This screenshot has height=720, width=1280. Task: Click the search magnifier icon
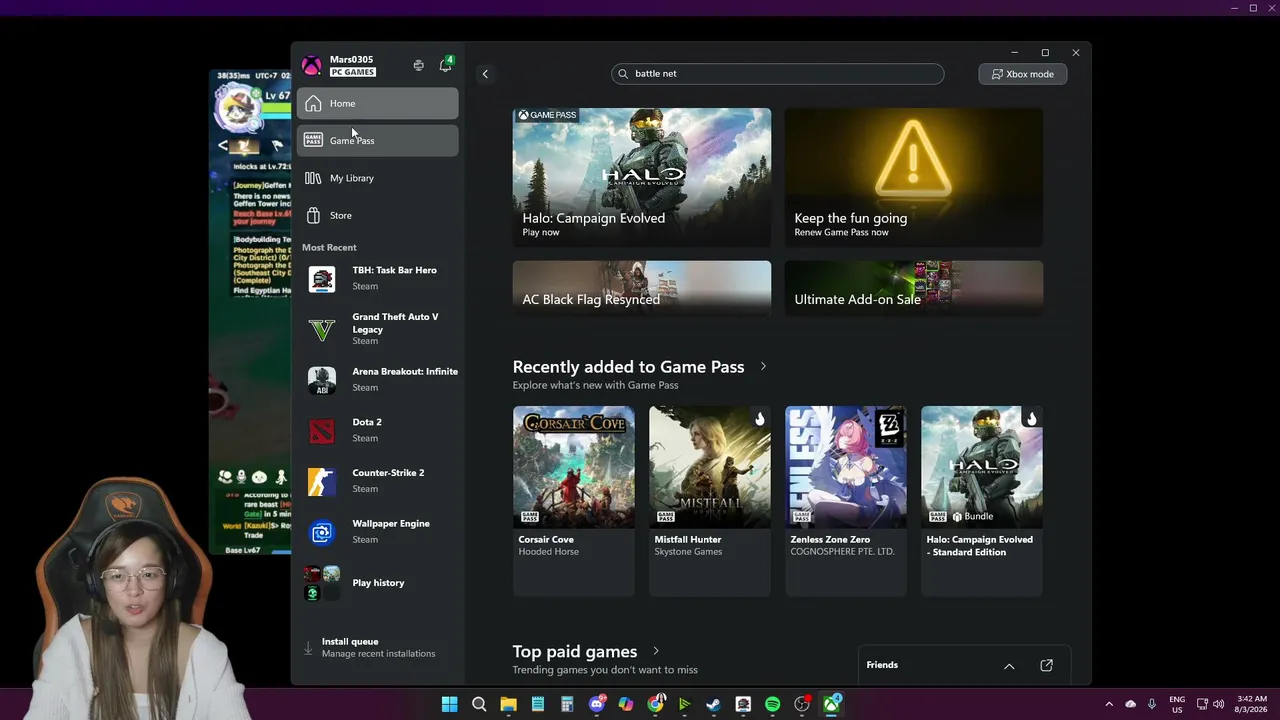pos(623,74)
